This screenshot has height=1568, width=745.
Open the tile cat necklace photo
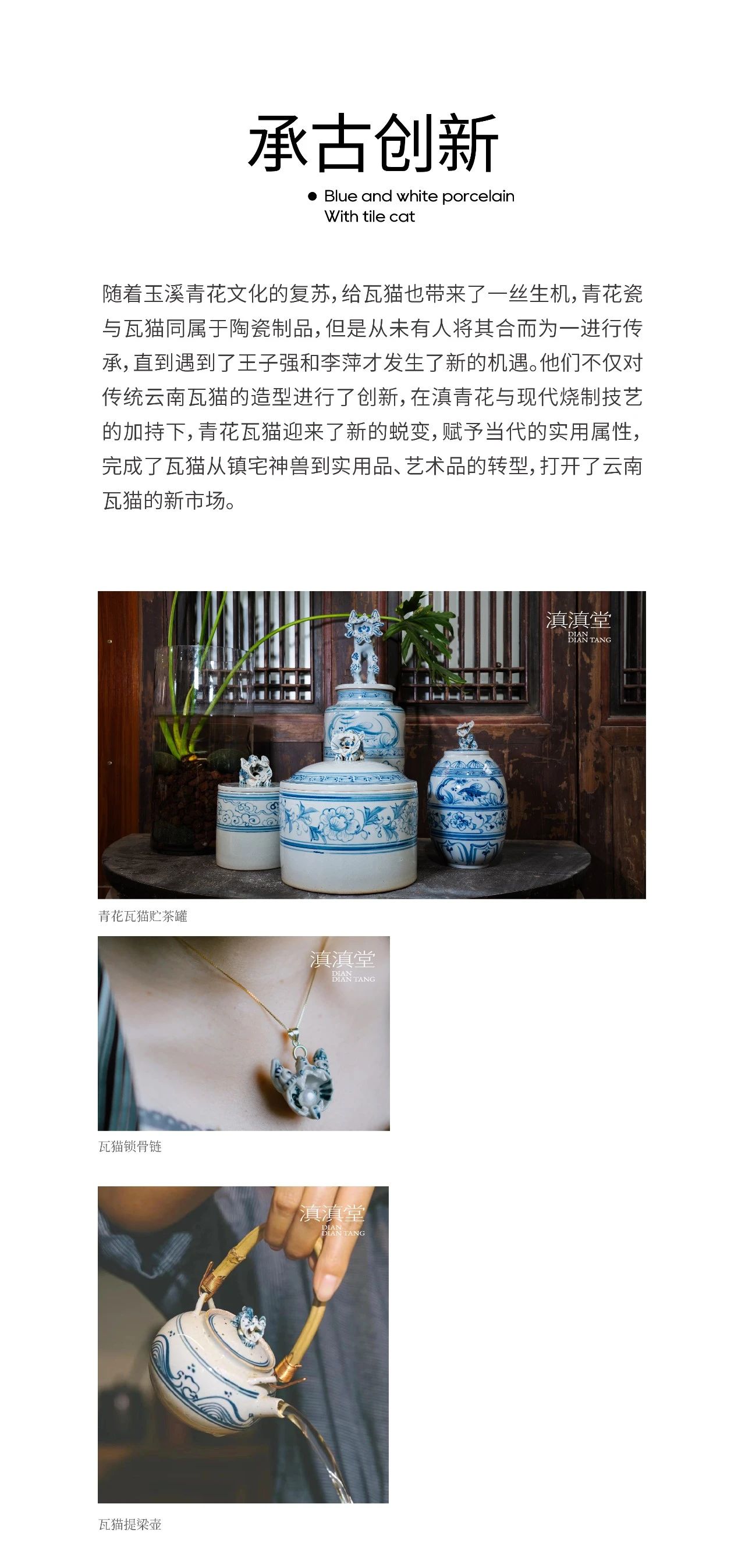pos(244,1033)
